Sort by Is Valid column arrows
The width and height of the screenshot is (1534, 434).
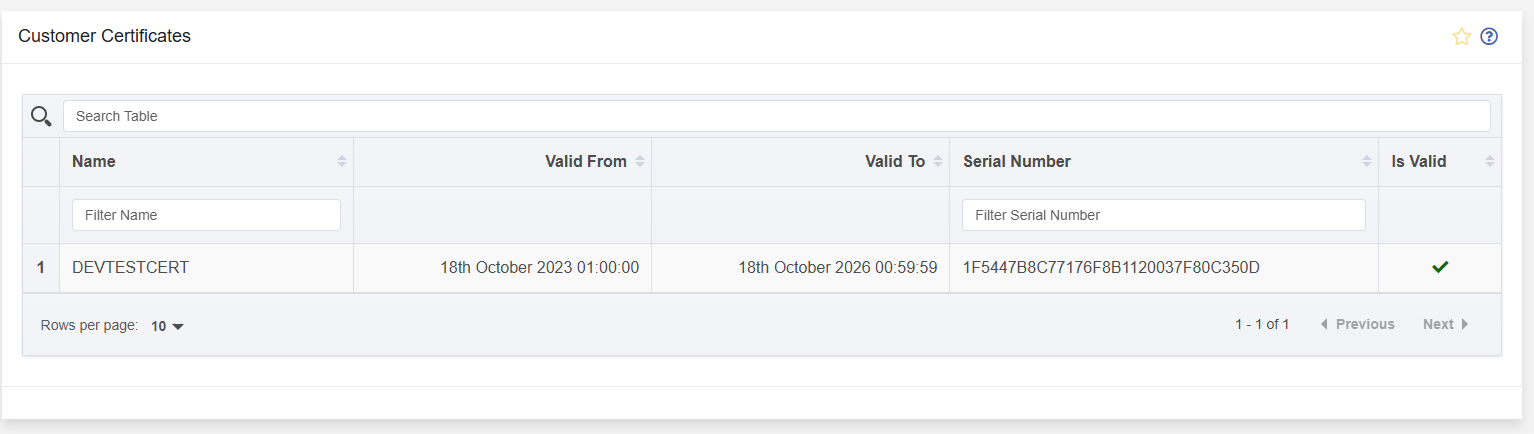1490,161
